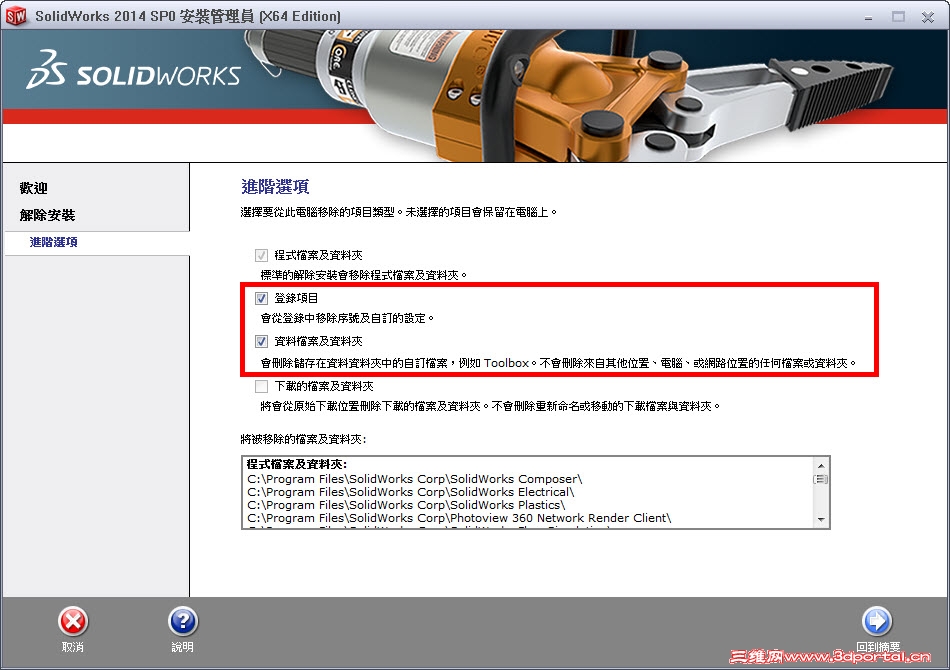The width and height of the screenshot is (950, 670).
Task: Toggle the 程式檔案及資料夾 checkbox
Action: (261, 255)
